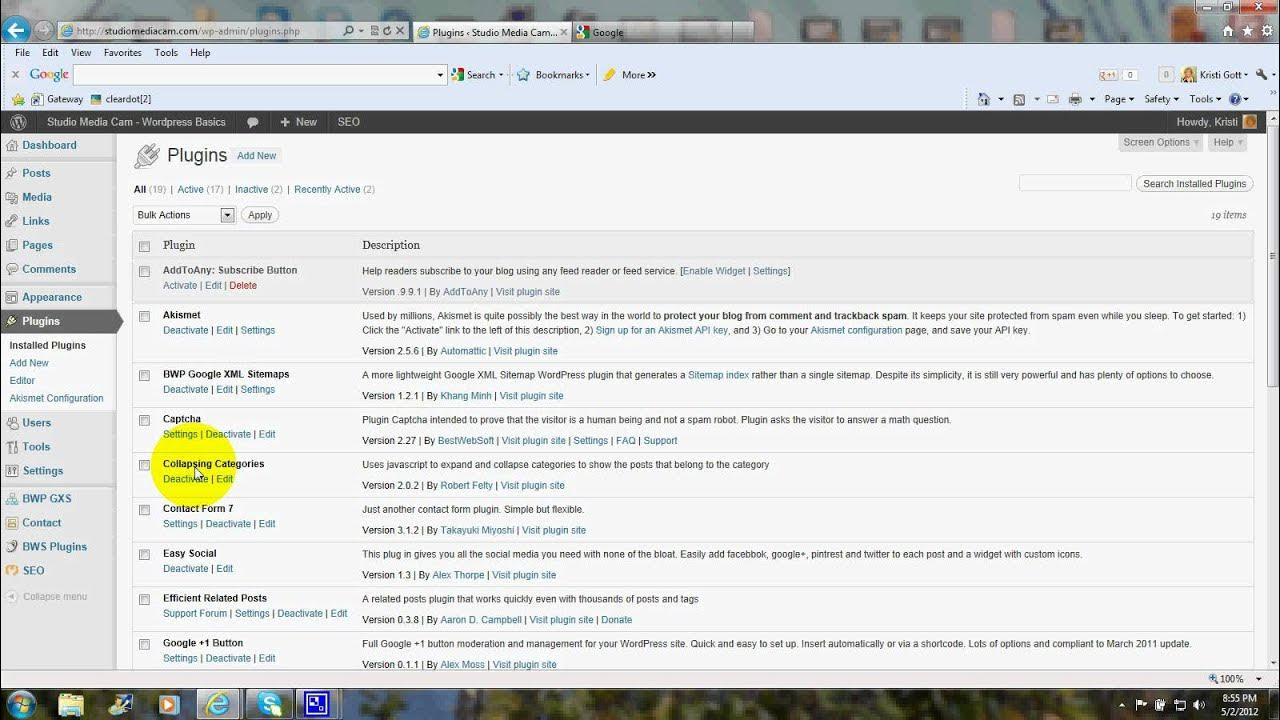The height and width of the screenshot is (720, 1280).
Task: Click the IE favorites star icon
Action: [x=1248, y=32]
